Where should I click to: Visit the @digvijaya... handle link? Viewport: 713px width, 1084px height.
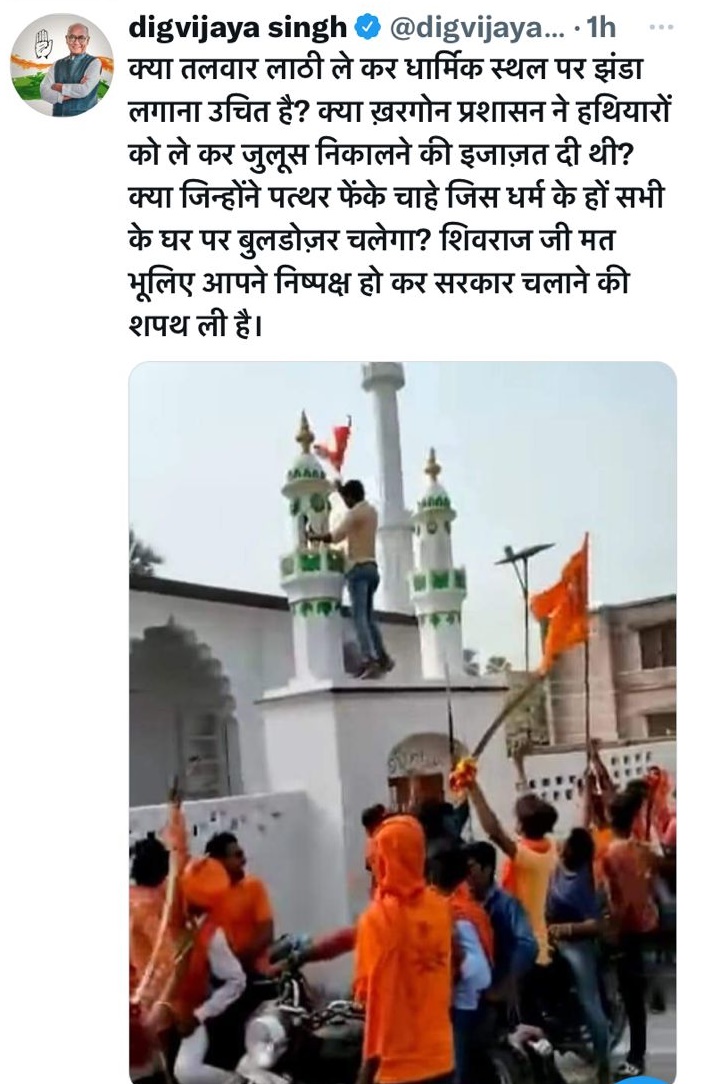click(477, 28)
